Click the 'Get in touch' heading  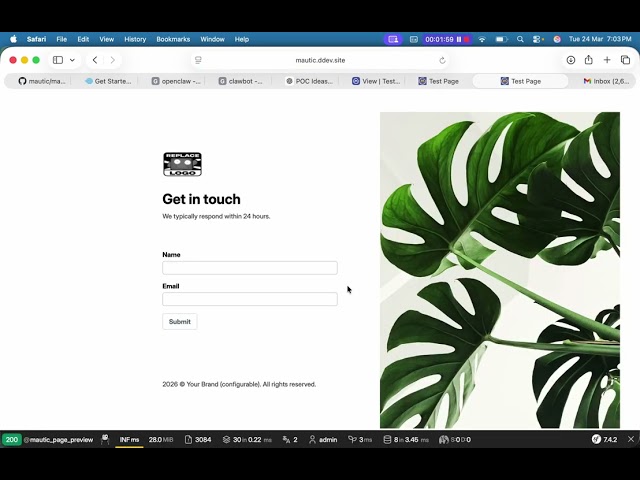(x=202, y=199)
